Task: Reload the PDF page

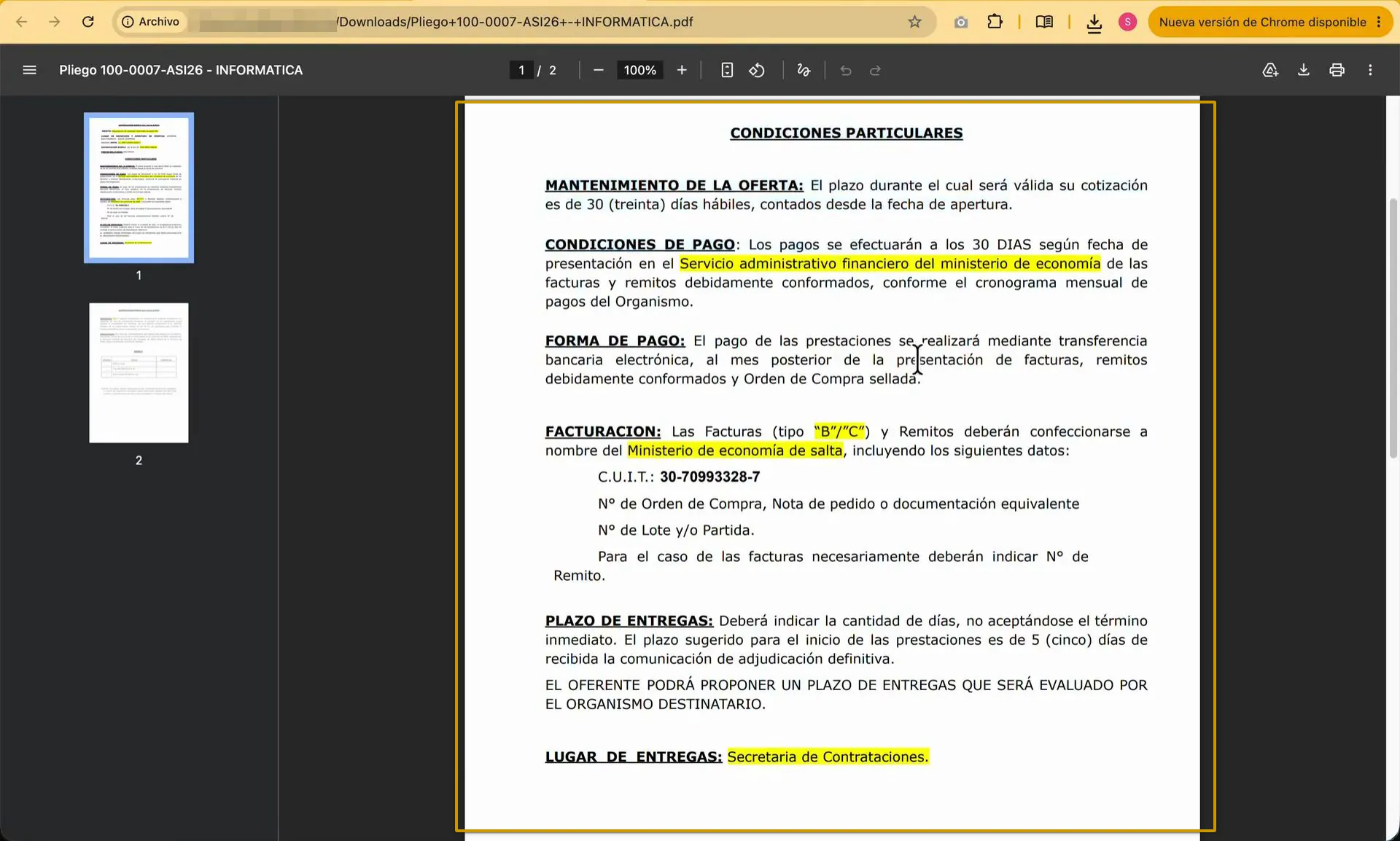Action: tap(88, 22)
